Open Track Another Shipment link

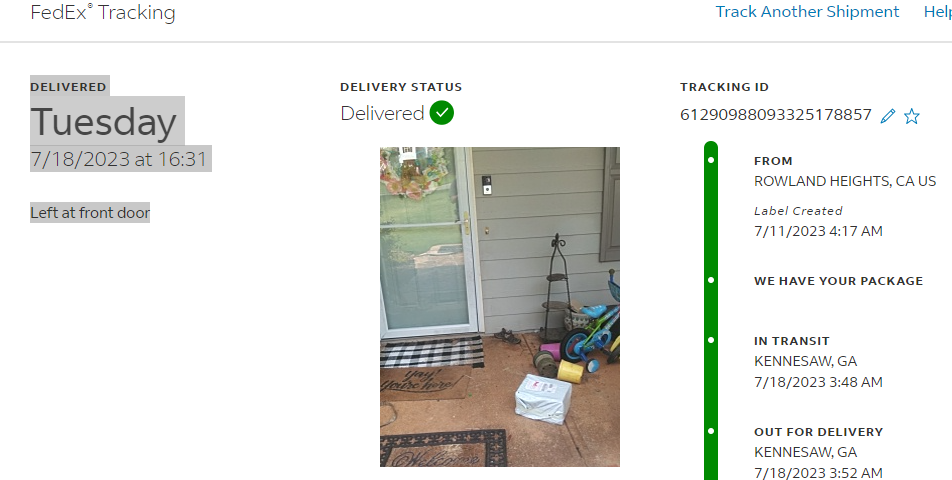807,12
